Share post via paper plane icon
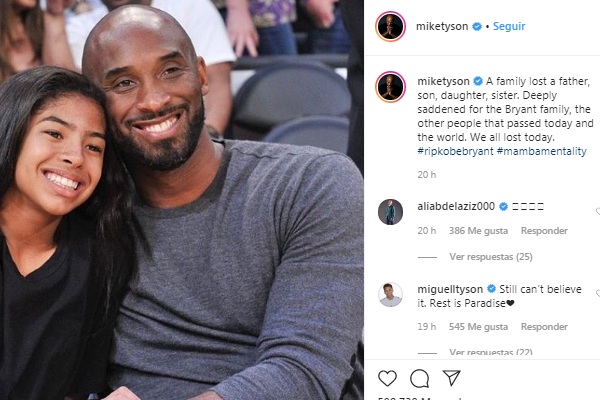This screenshot has width=600, height=400. [452, 378]
